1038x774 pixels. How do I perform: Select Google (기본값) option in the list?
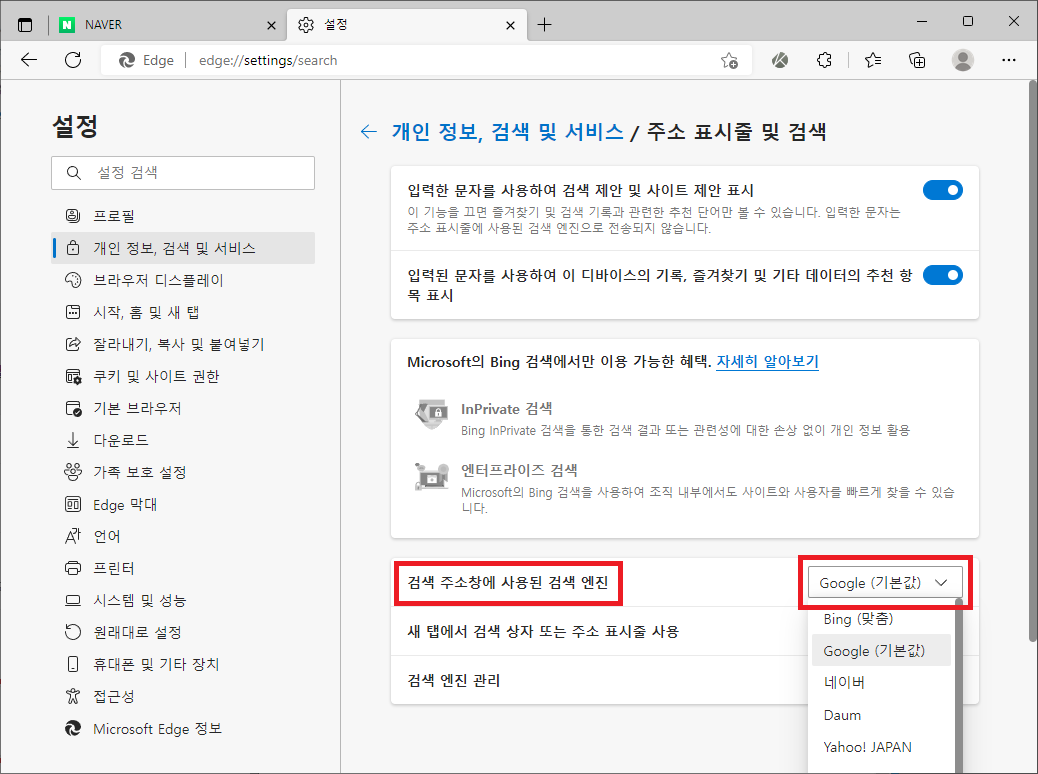pos(881,651)
